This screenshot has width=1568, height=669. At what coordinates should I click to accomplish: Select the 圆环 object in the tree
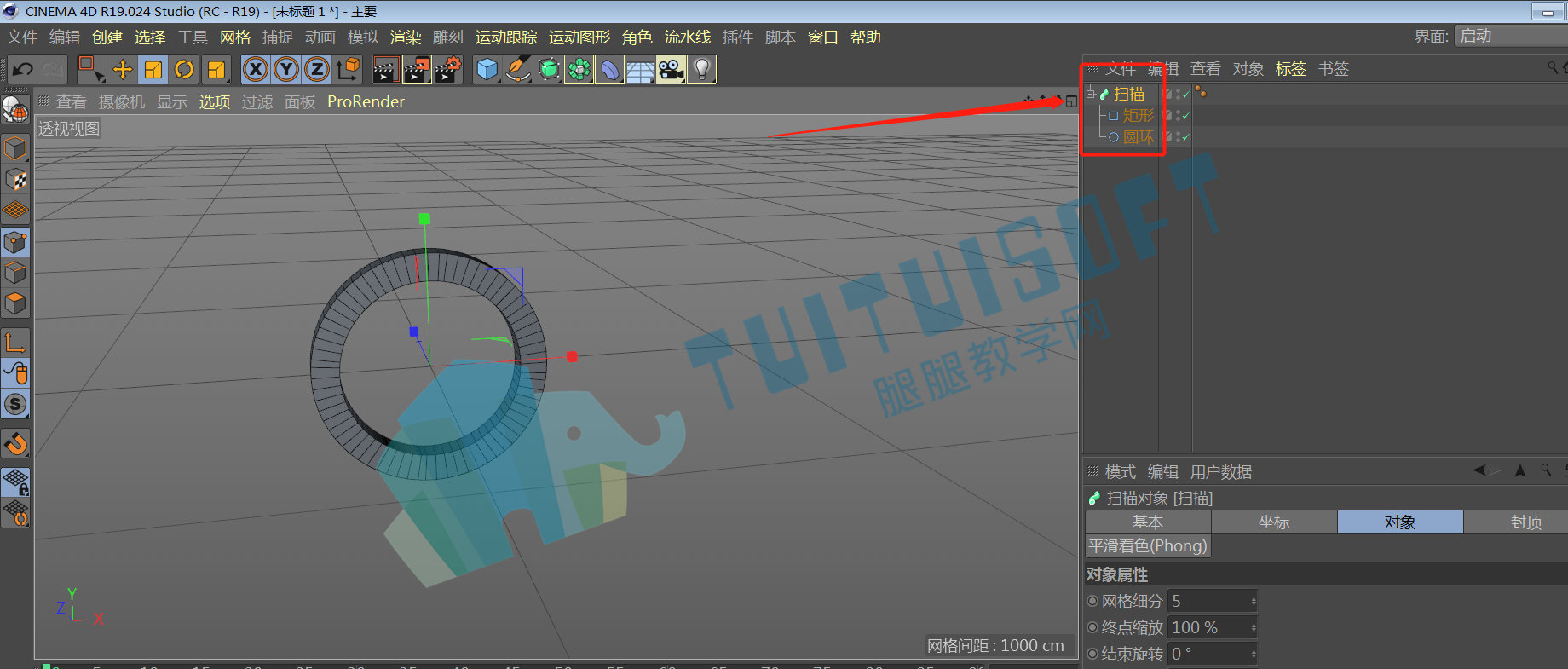tap(1139, 136)
